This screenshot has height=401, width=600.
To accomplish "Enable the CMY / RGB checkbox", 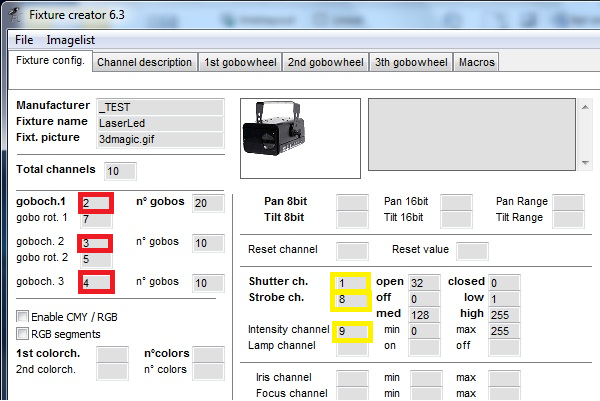I will 23,317.
